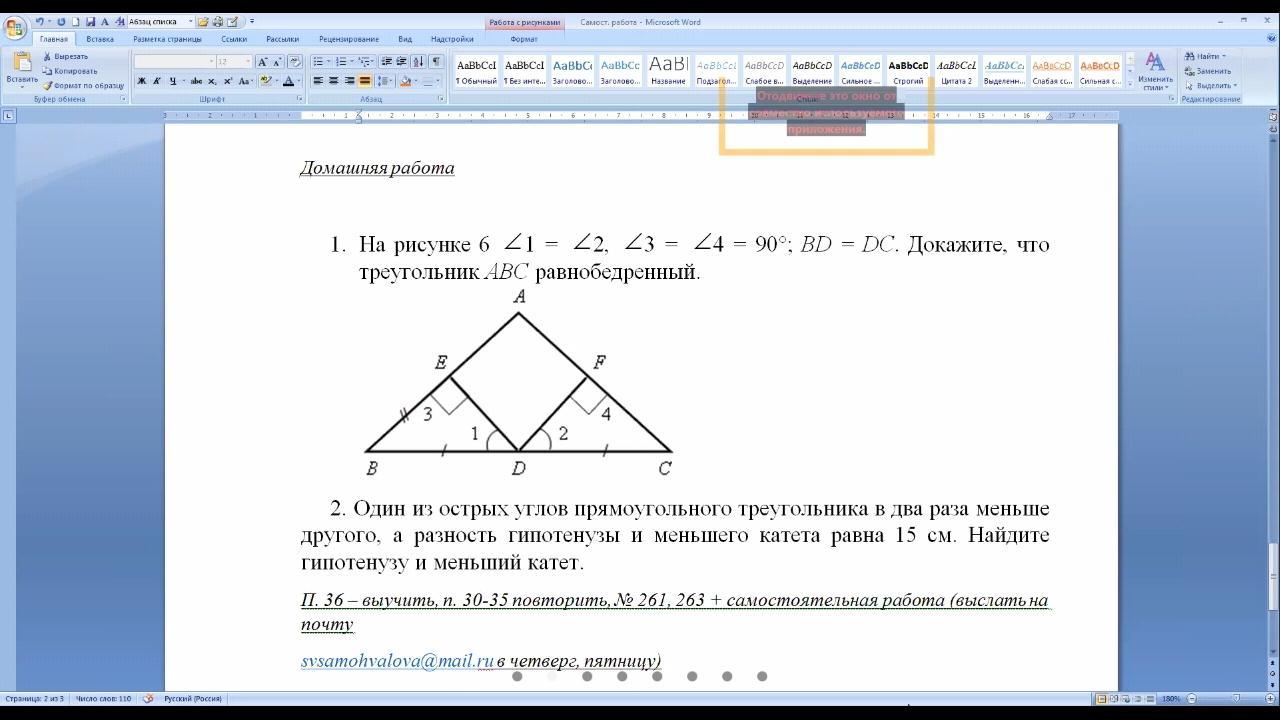Apply the Строгий style
This screenshot has height=720, width=1280.
pyautogui.click(x=908, y=70)
